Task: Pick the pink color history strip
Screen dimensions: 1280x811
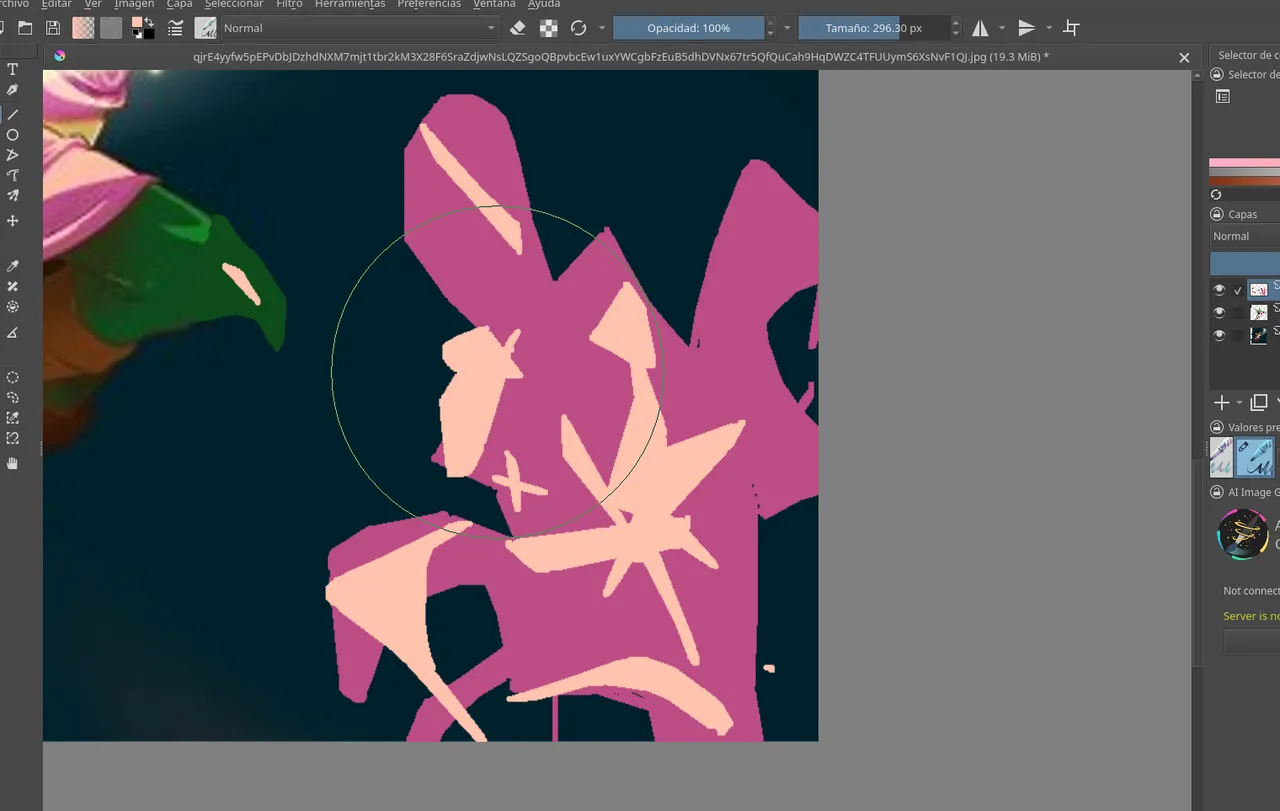Action: 1244,162
